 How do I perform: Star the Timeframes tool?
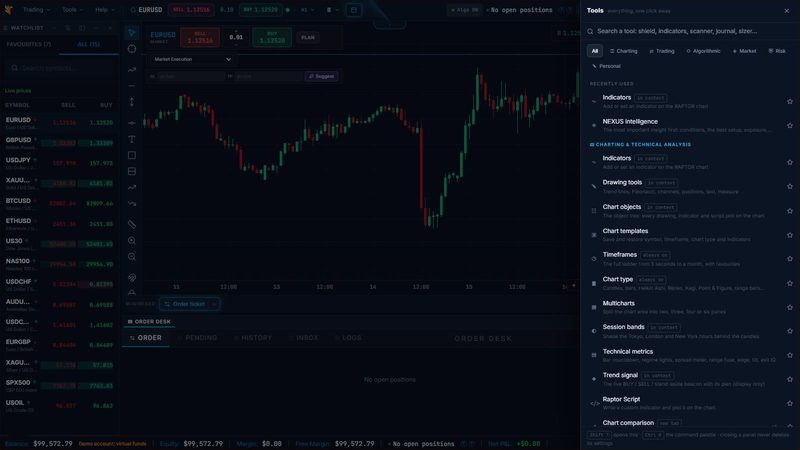click(x=790, y=259)
